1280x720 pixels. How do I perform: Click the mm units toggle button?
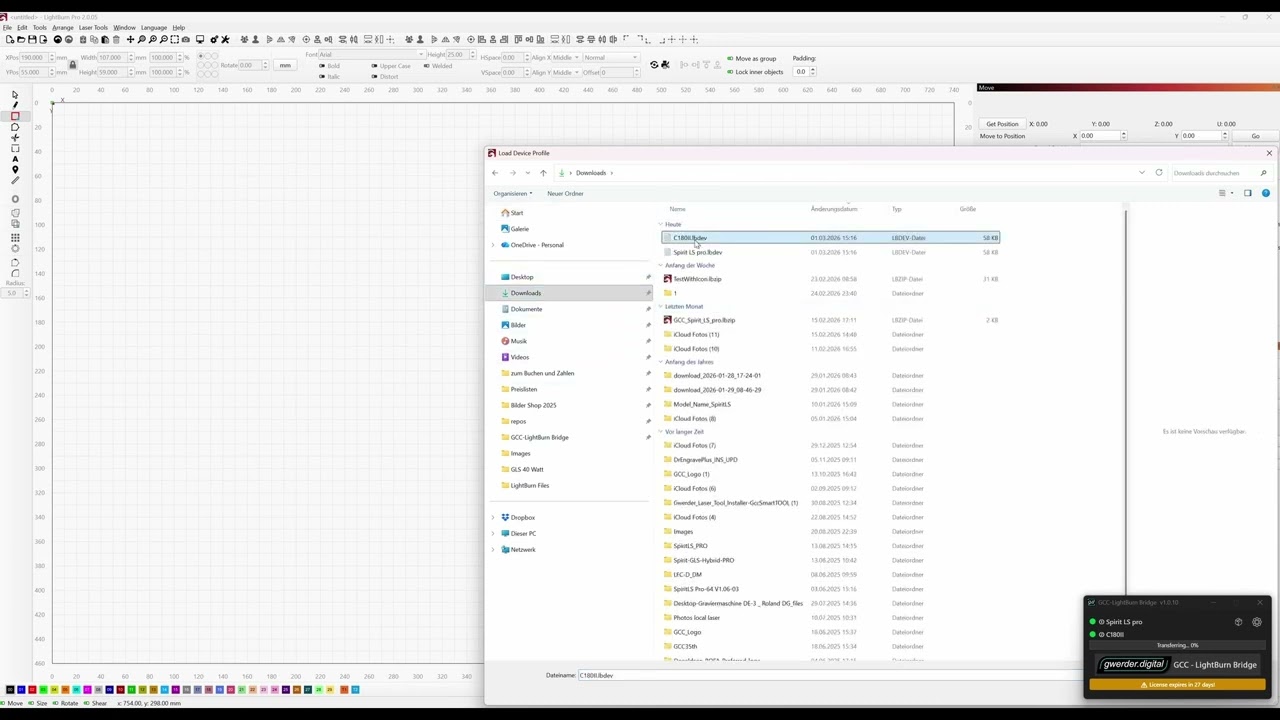point(285,66)
